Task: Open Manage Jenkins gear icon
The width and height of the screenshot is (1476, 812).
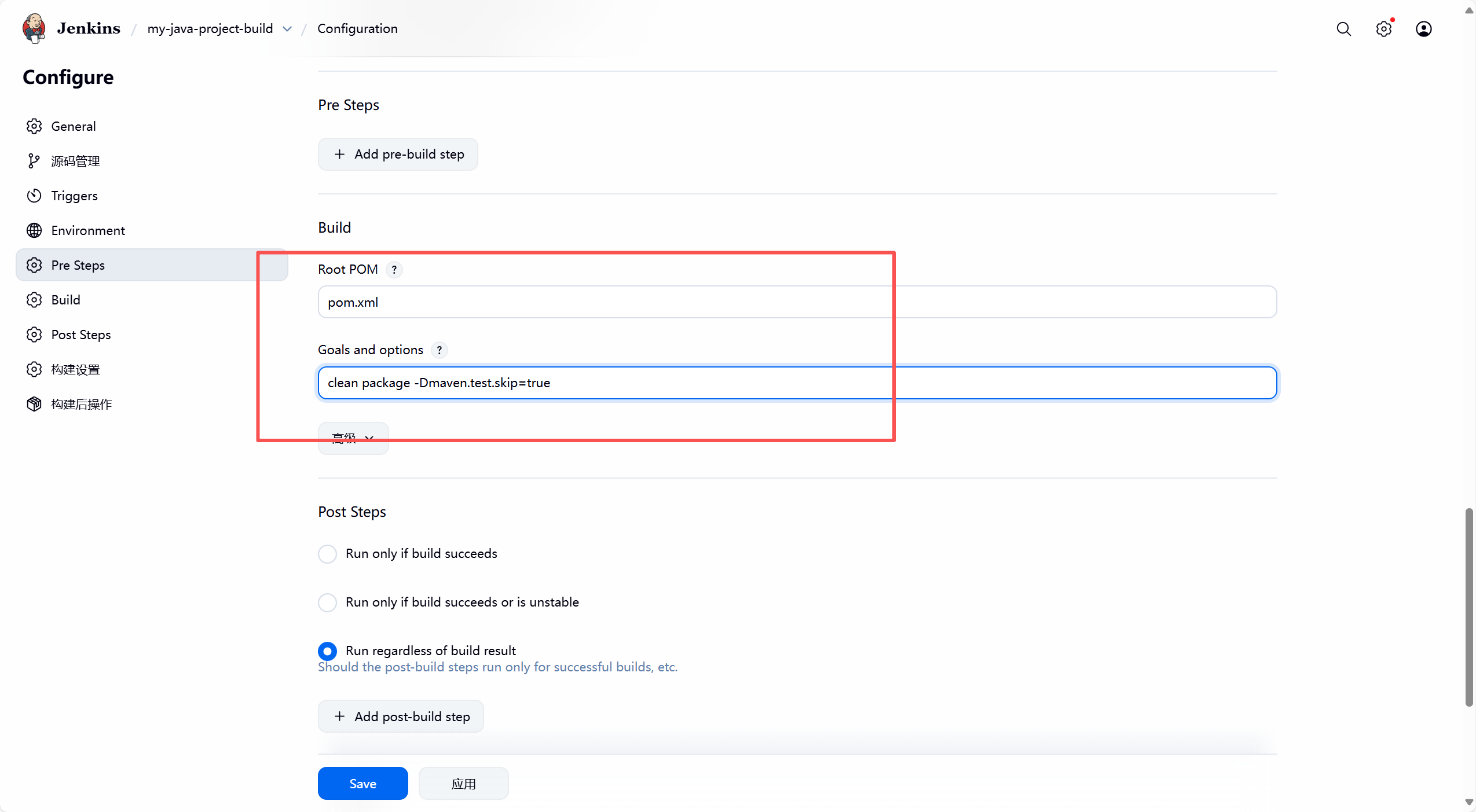Action: click(x=1383, y=29)
